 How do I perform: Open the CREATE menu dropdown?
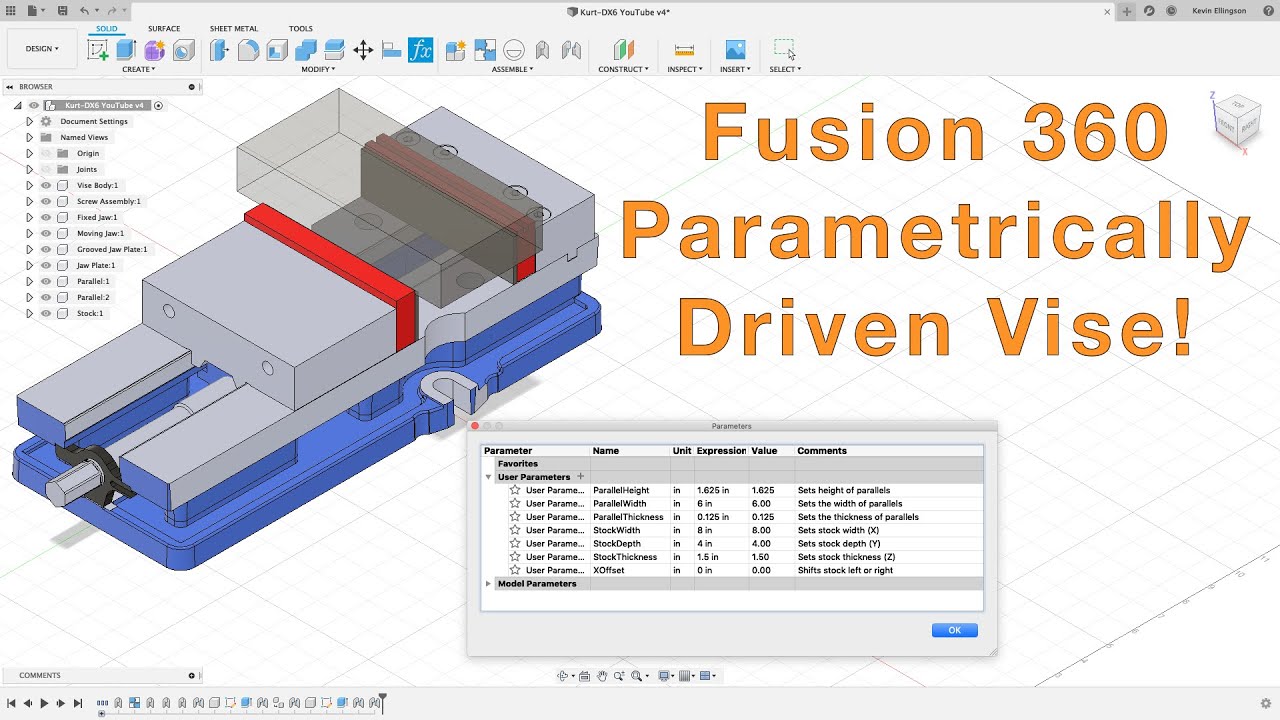[x=138, y=69]
